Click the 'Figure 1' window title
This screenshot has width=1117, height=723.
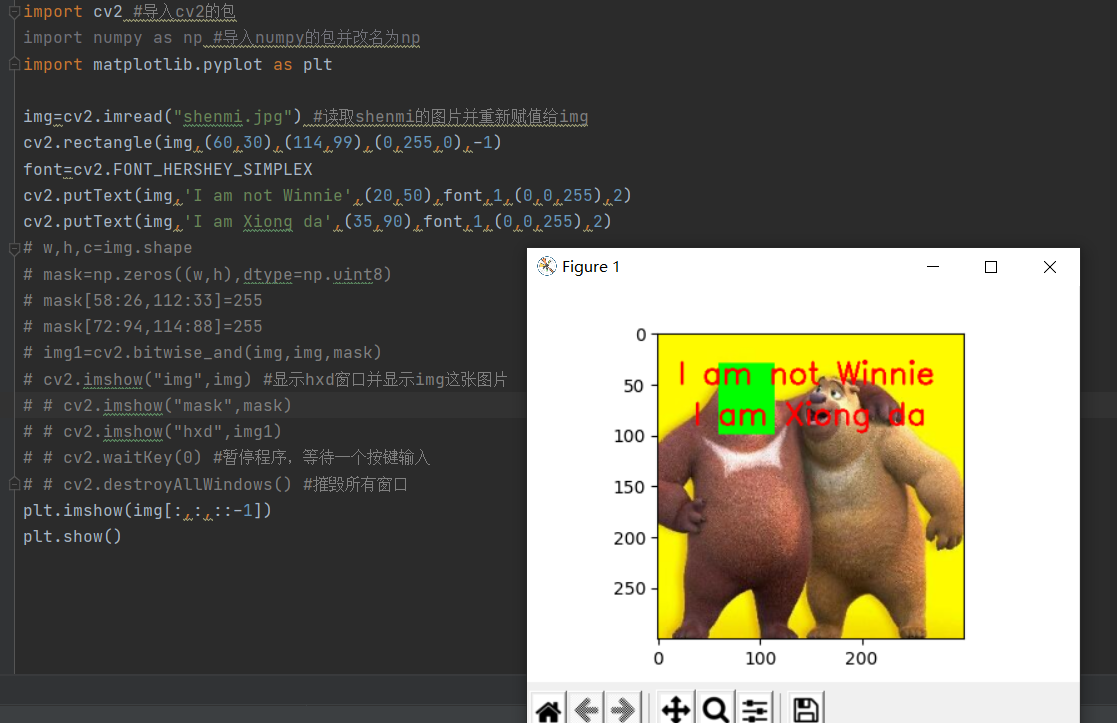[x=591, y=266]
